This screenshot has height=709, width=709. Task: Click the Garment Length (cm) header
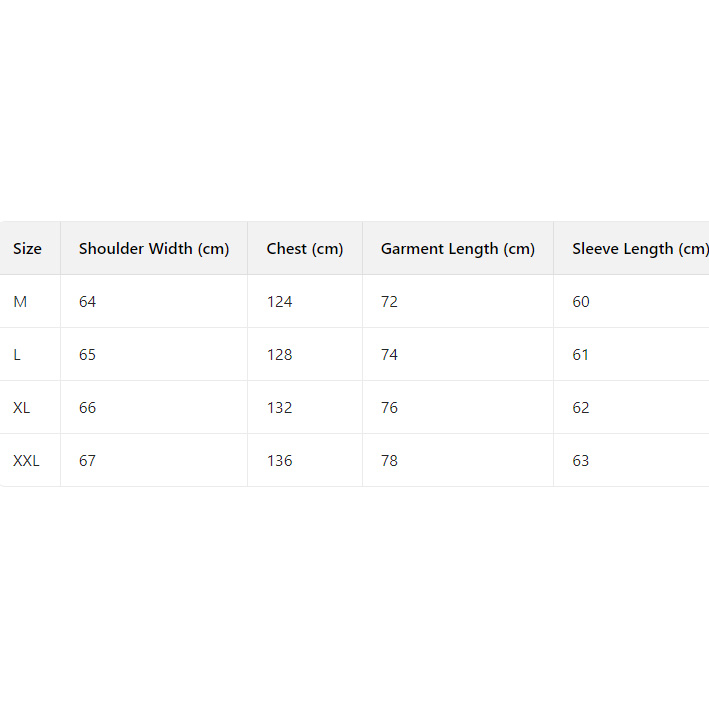(x=458, y=249)
